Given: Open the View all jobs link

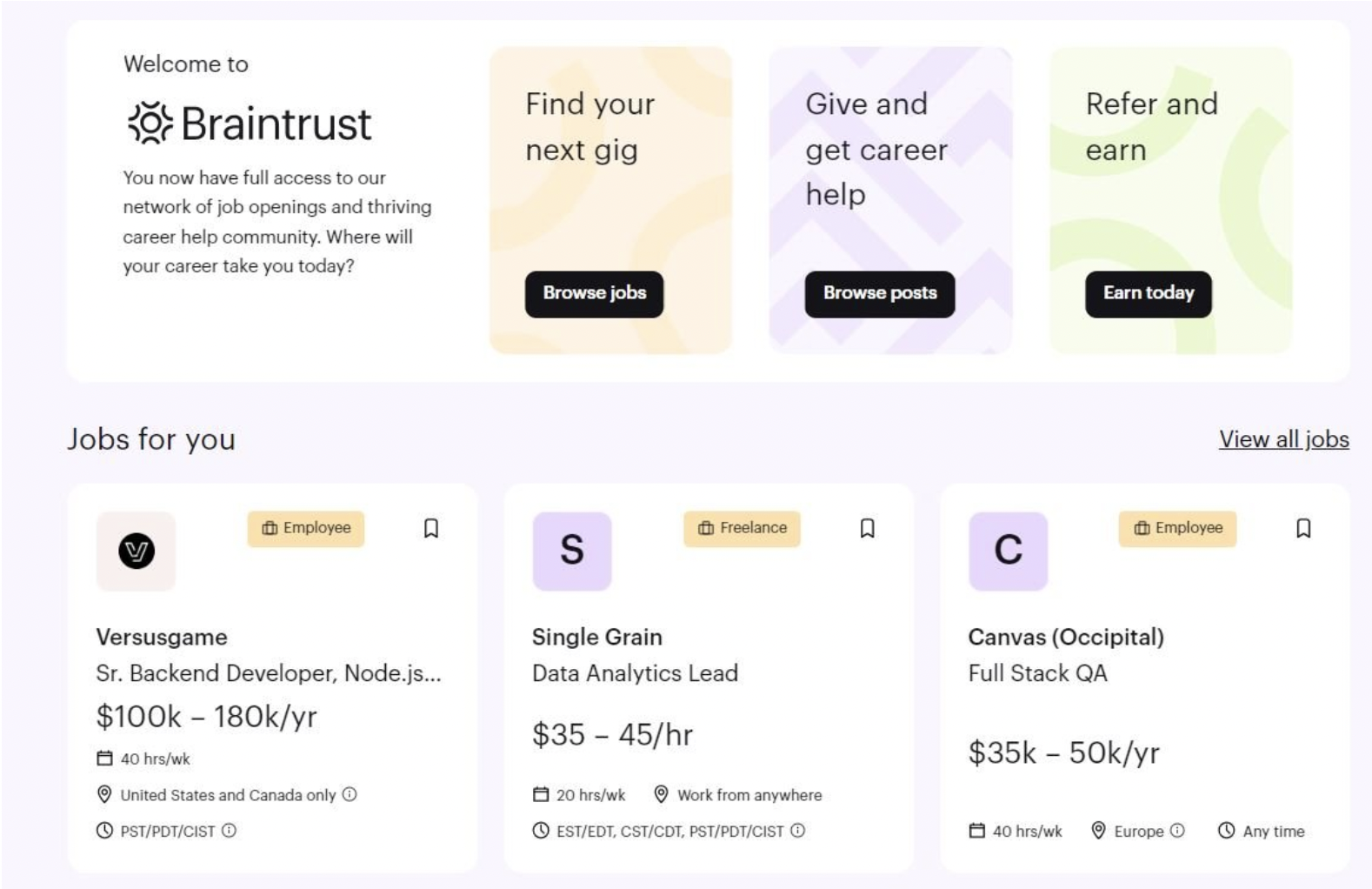Looking at the screenshot, I should pos(1283,439).
